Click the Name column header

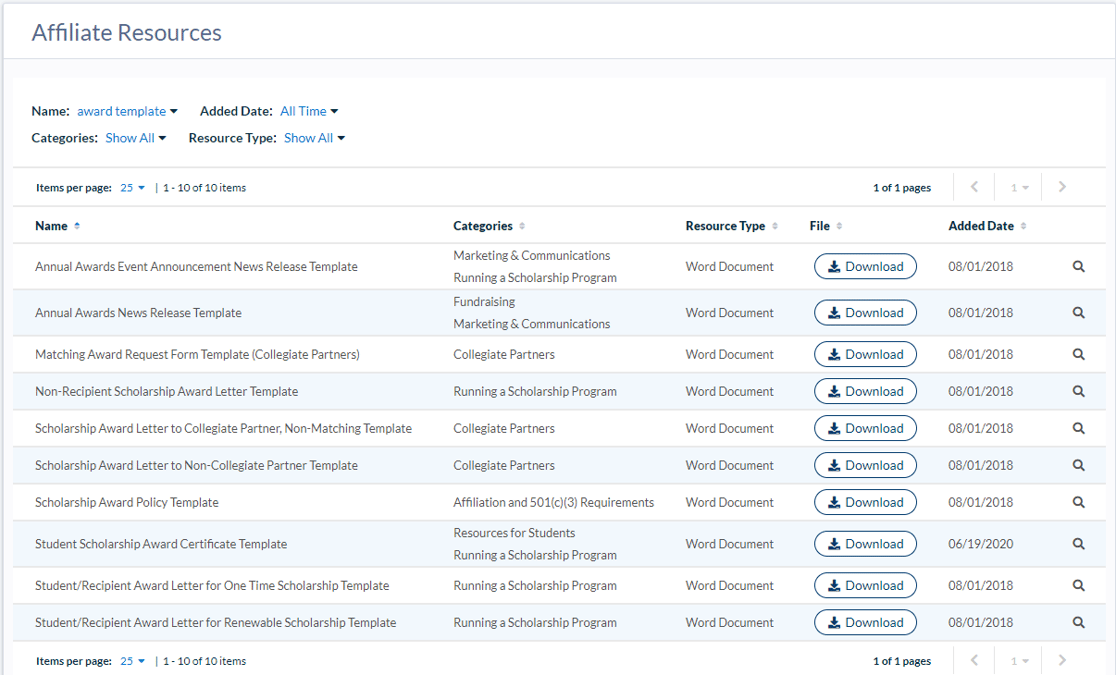51,226
